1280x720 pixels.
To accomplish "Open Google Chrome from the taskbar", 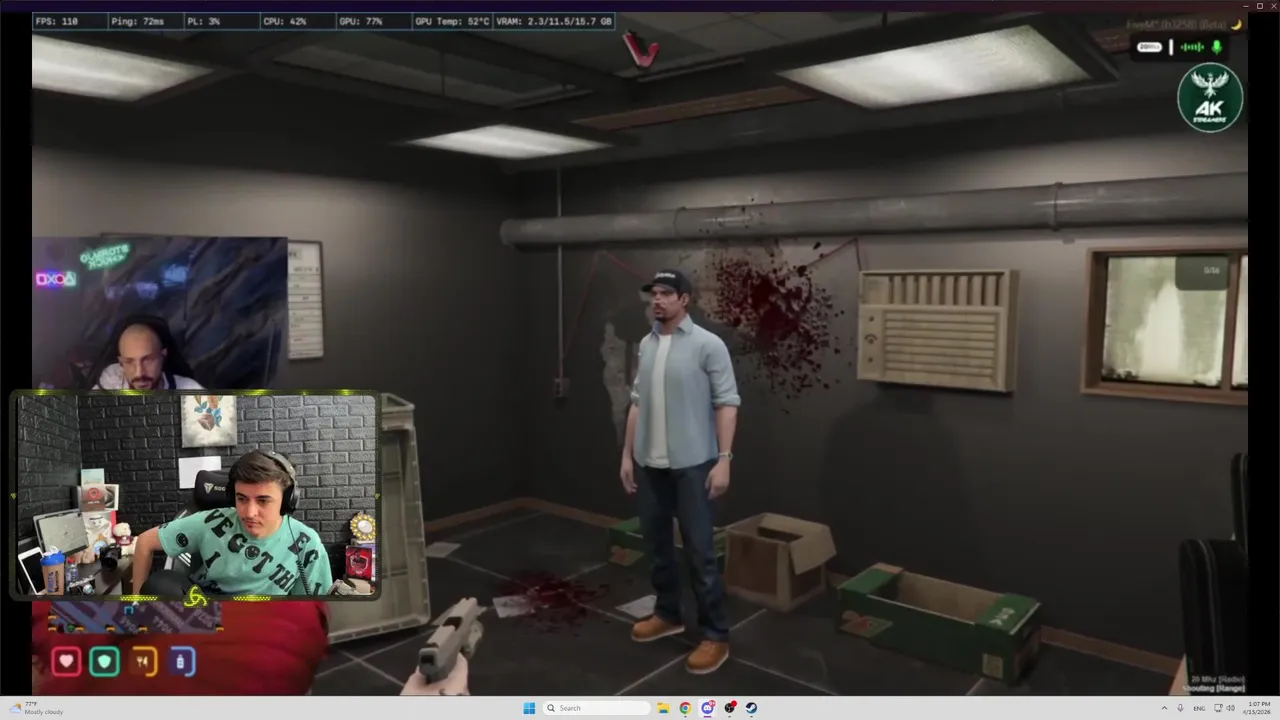I will [685, 708].
